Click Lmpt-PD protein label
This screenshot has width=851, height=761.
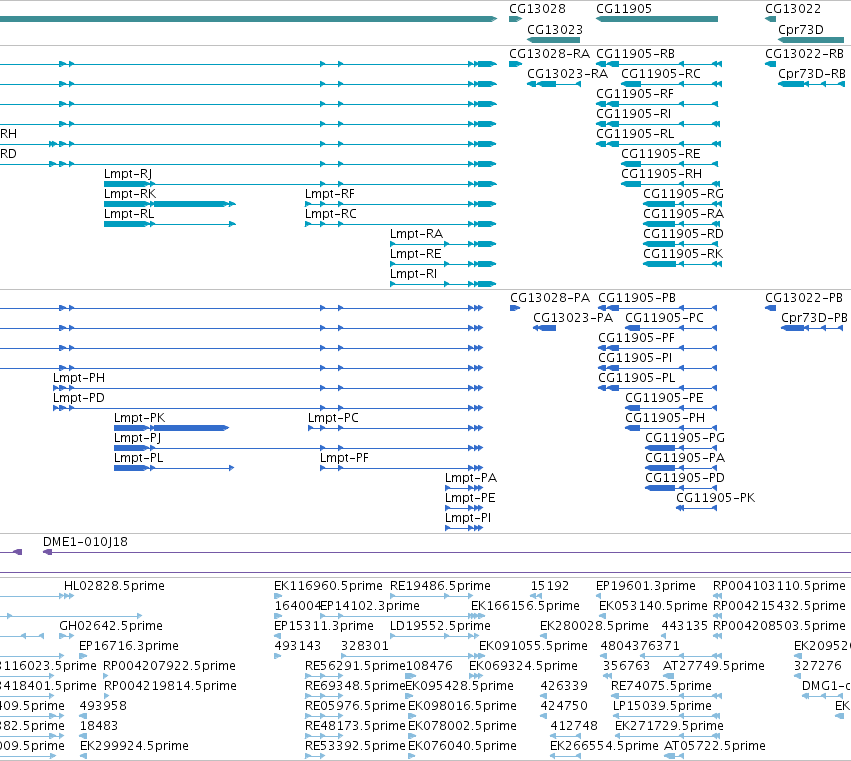coord(79,398)
